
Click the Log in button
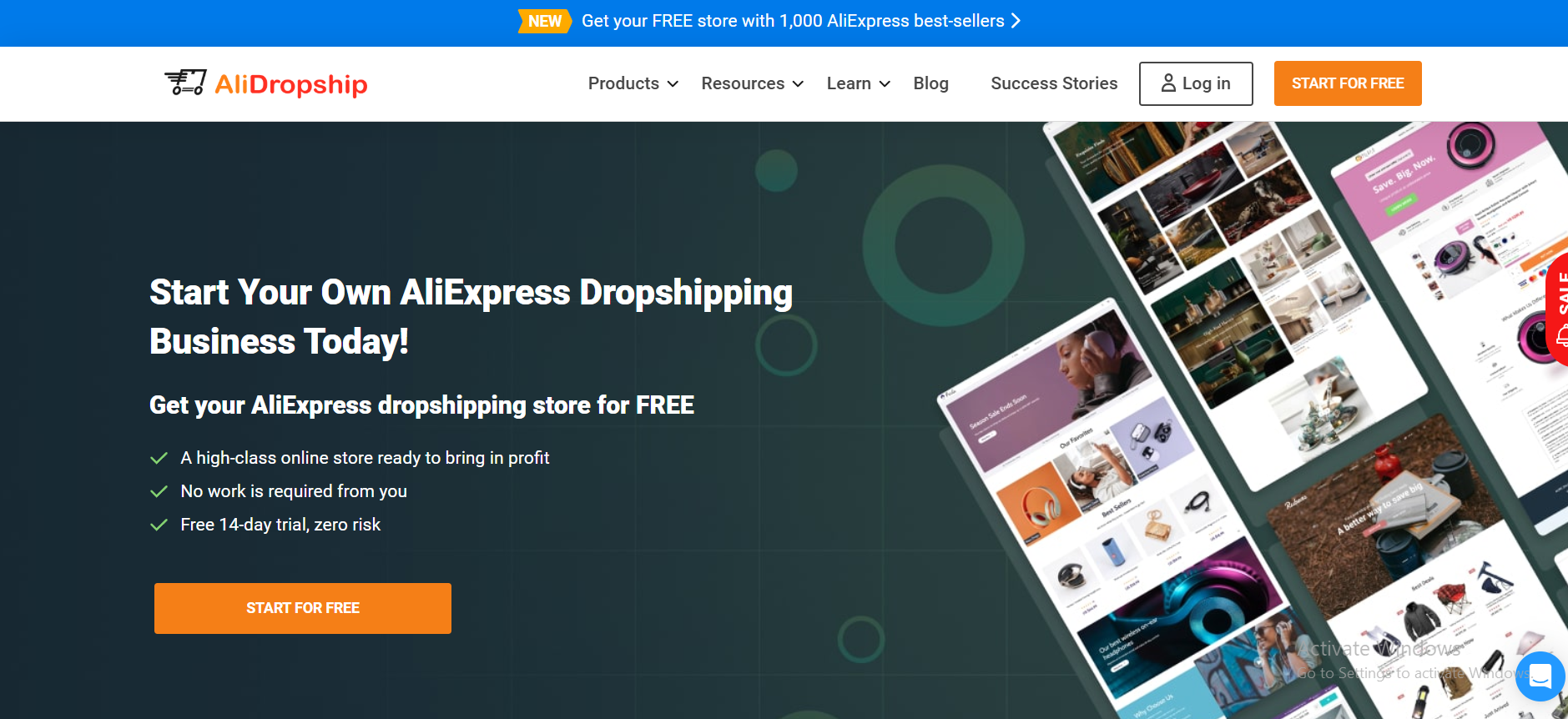click(1196, 83)
